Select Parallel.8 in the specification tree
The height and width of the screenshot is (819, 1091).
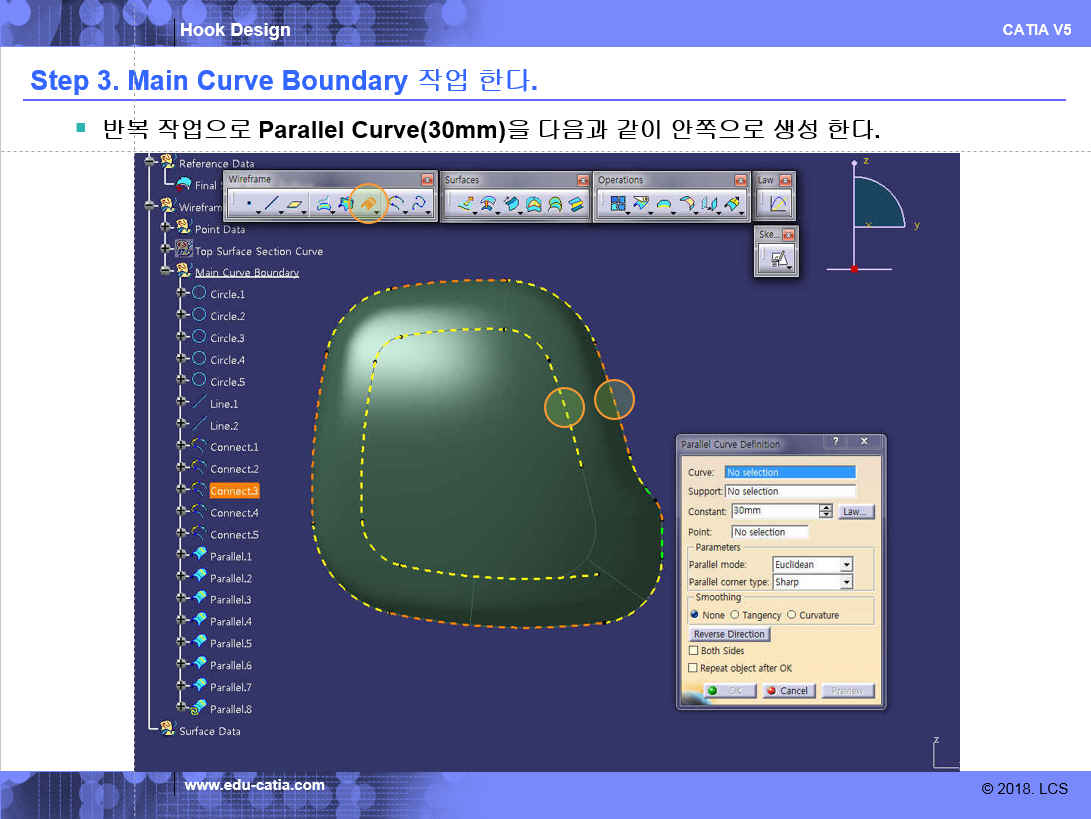[x=230, y=709]
